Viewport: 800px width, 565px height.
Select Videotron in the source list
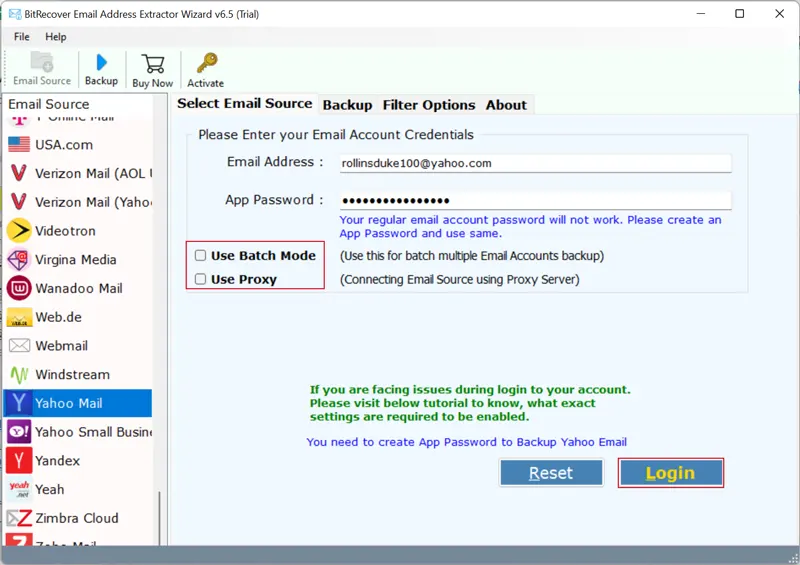coord(65,231)
